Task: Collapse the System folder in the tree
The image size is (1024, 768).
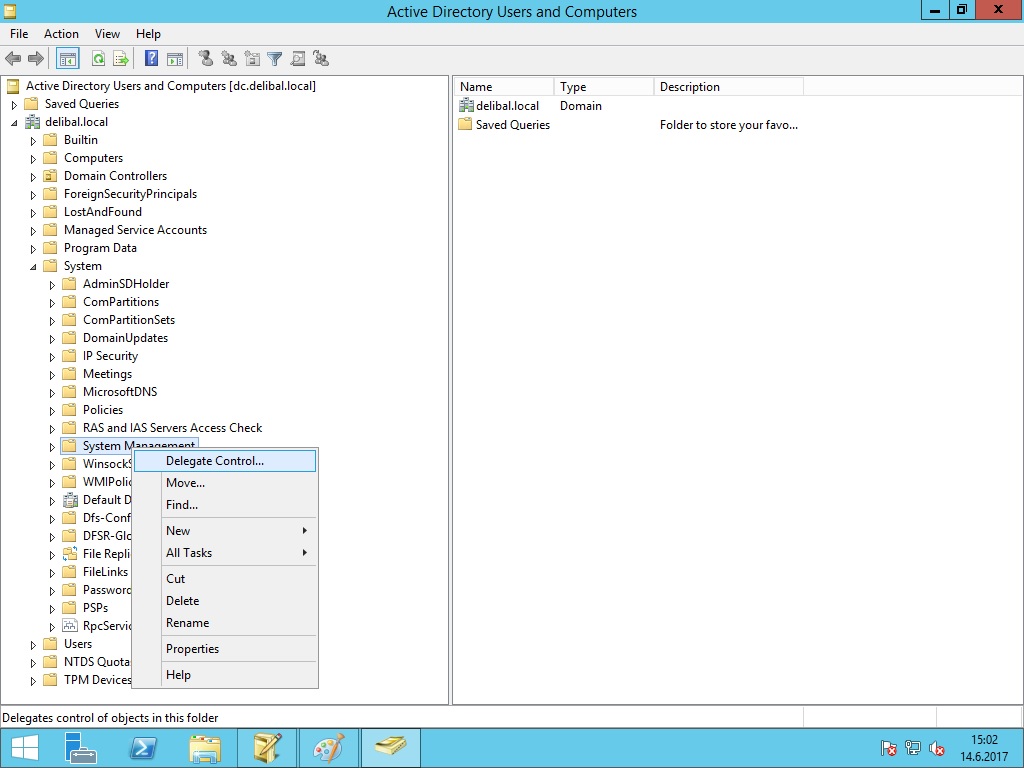Action: 33,267
